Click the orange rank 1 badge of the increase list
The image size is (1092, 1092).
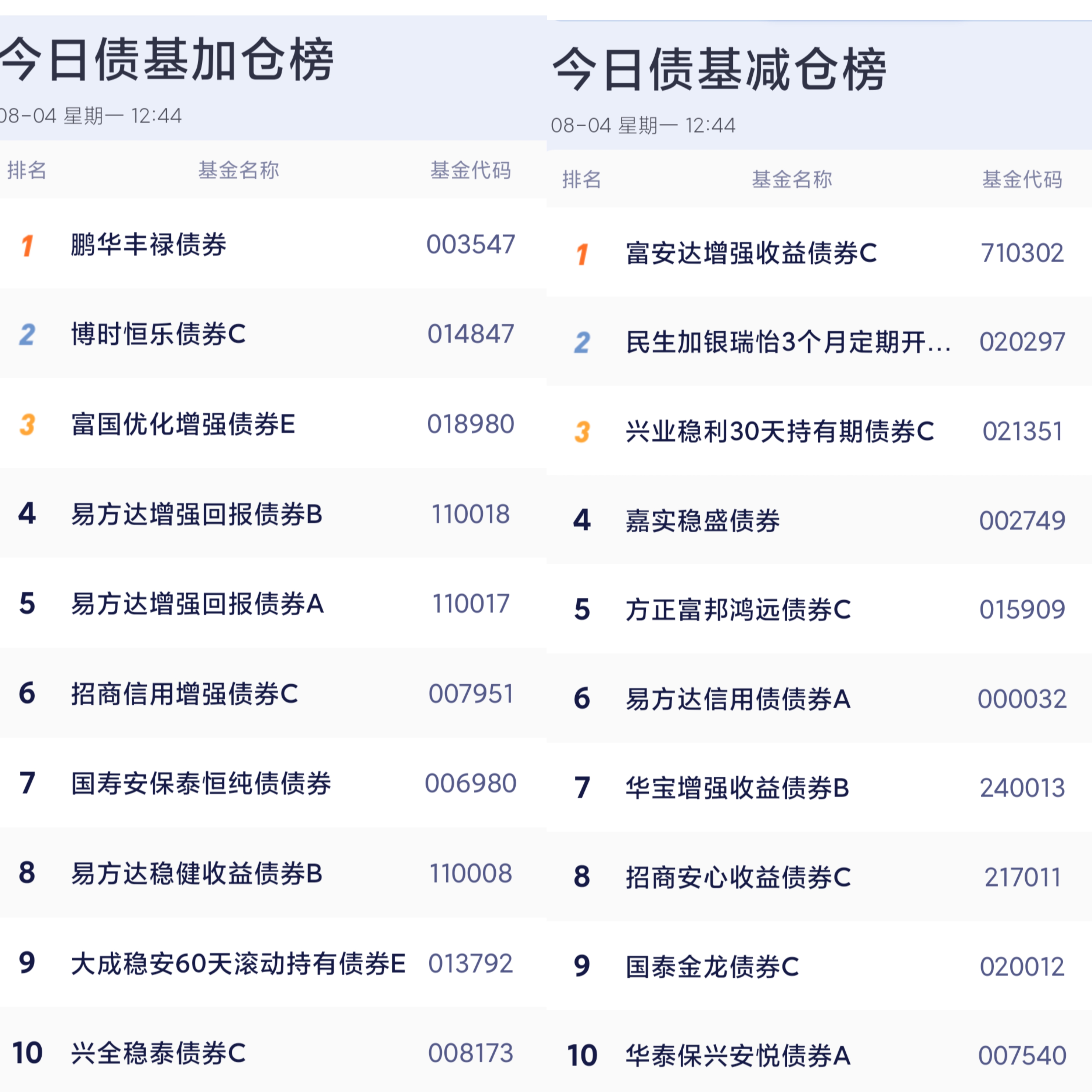(27, 246)
